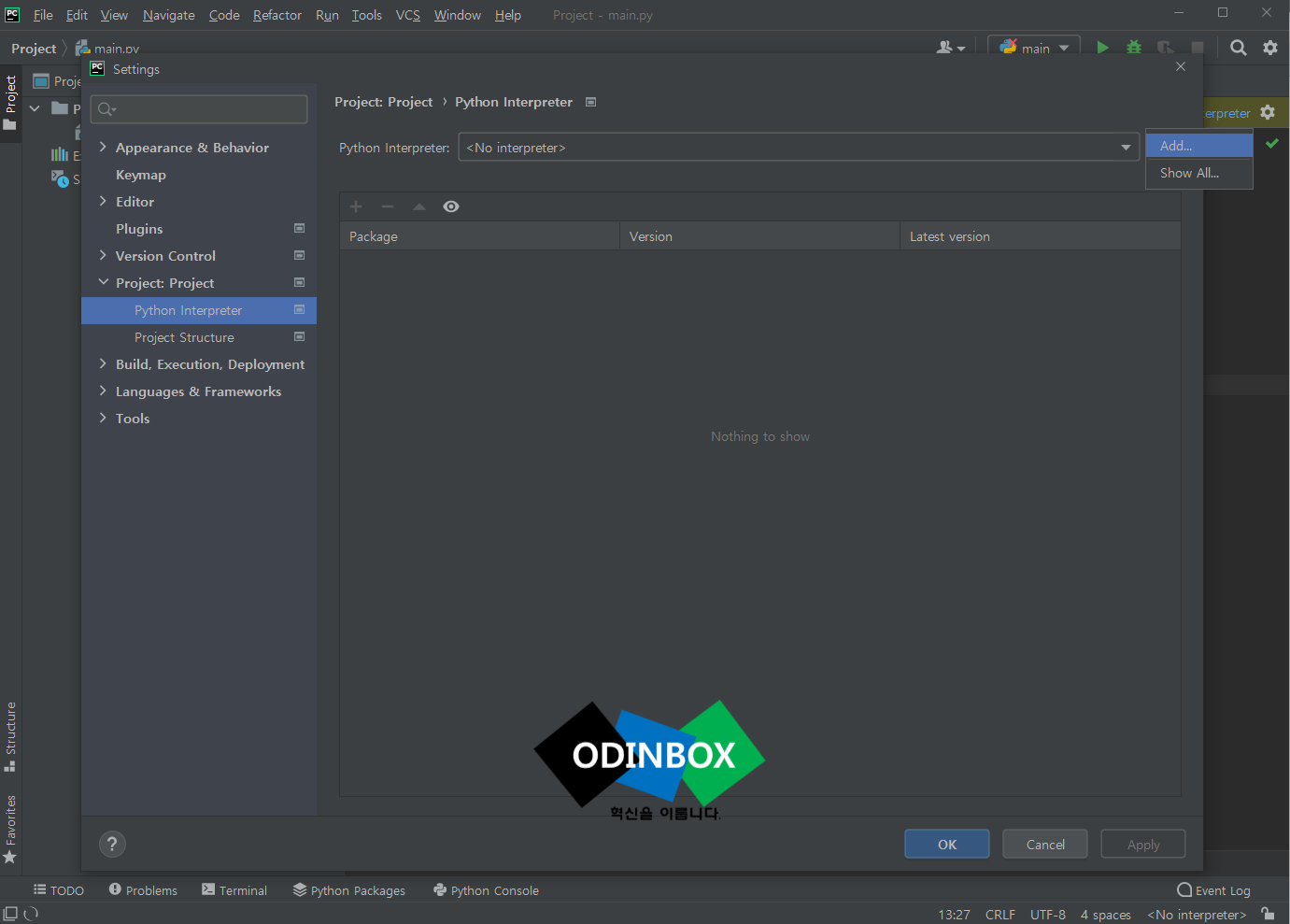Select Python Interpreter settings item

point(199,310)
